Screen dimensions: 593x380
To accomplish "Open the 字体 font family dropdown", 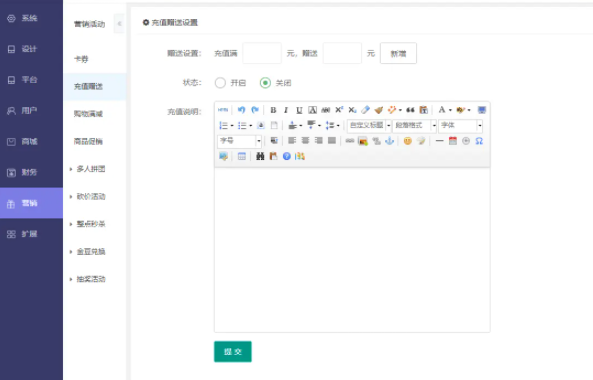I will (x=460, y=125).
